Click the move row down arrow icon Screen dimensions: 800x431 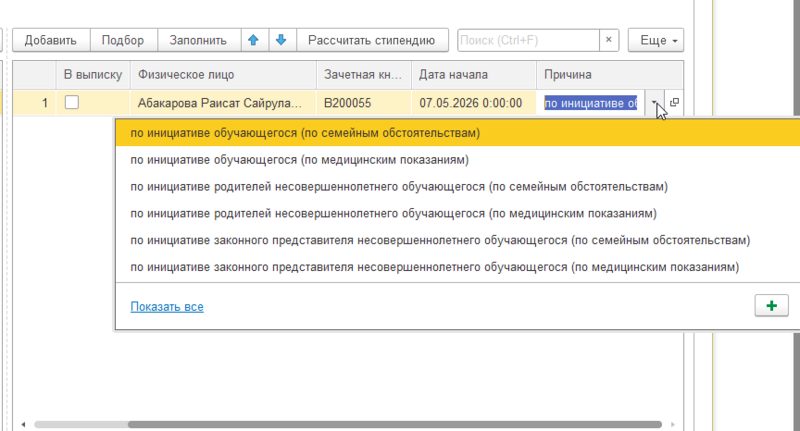pos(281,40)
